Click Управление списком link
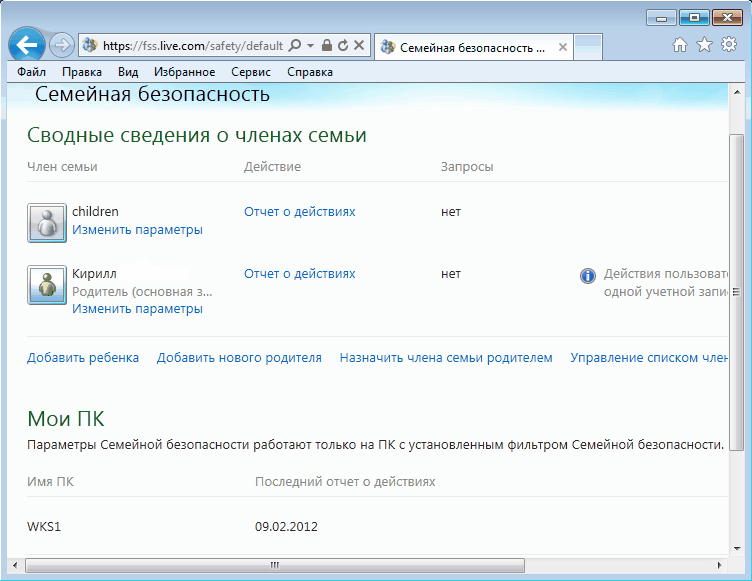Screen dimensions: 752x581 649,357
